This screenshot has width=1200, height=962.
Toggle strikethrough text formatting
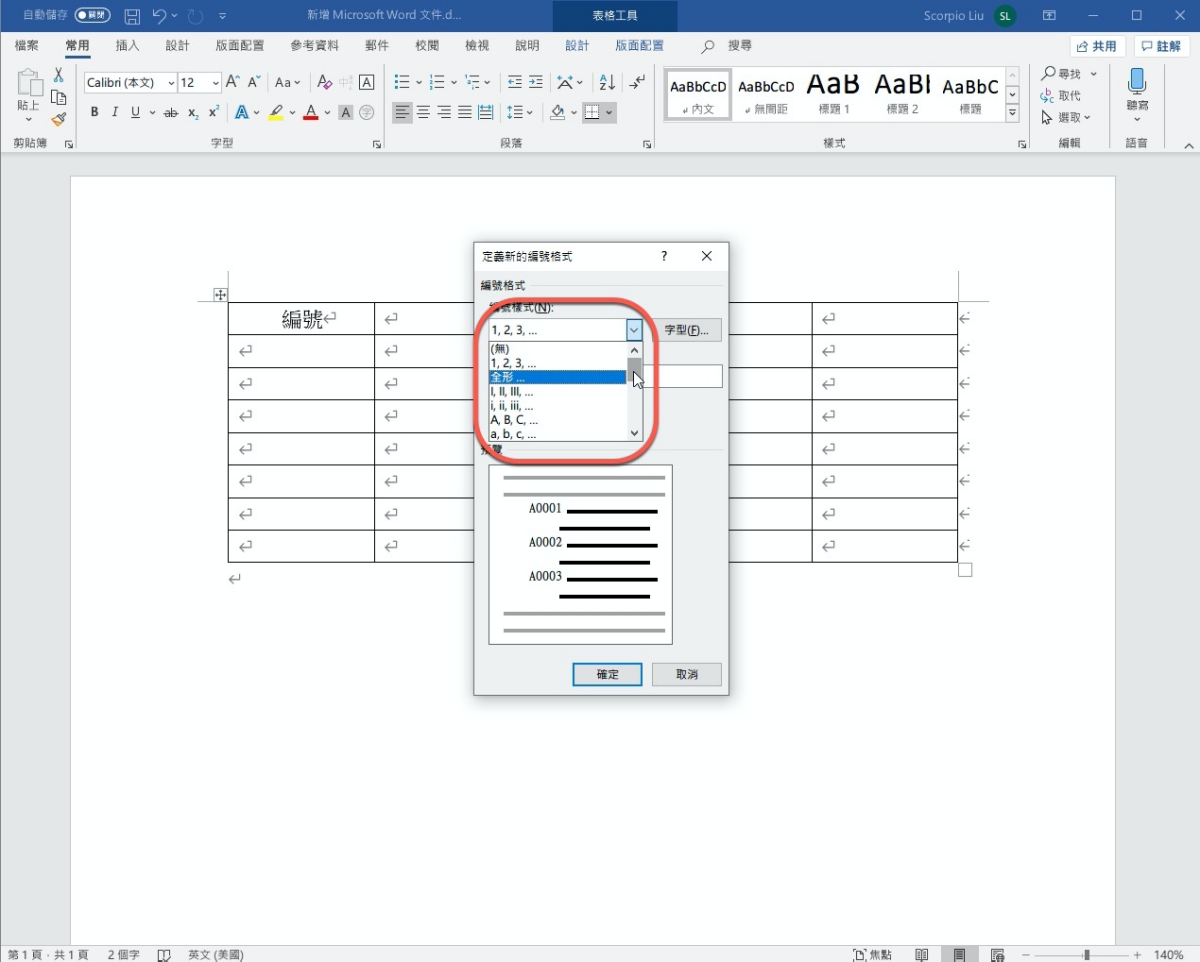170,112
